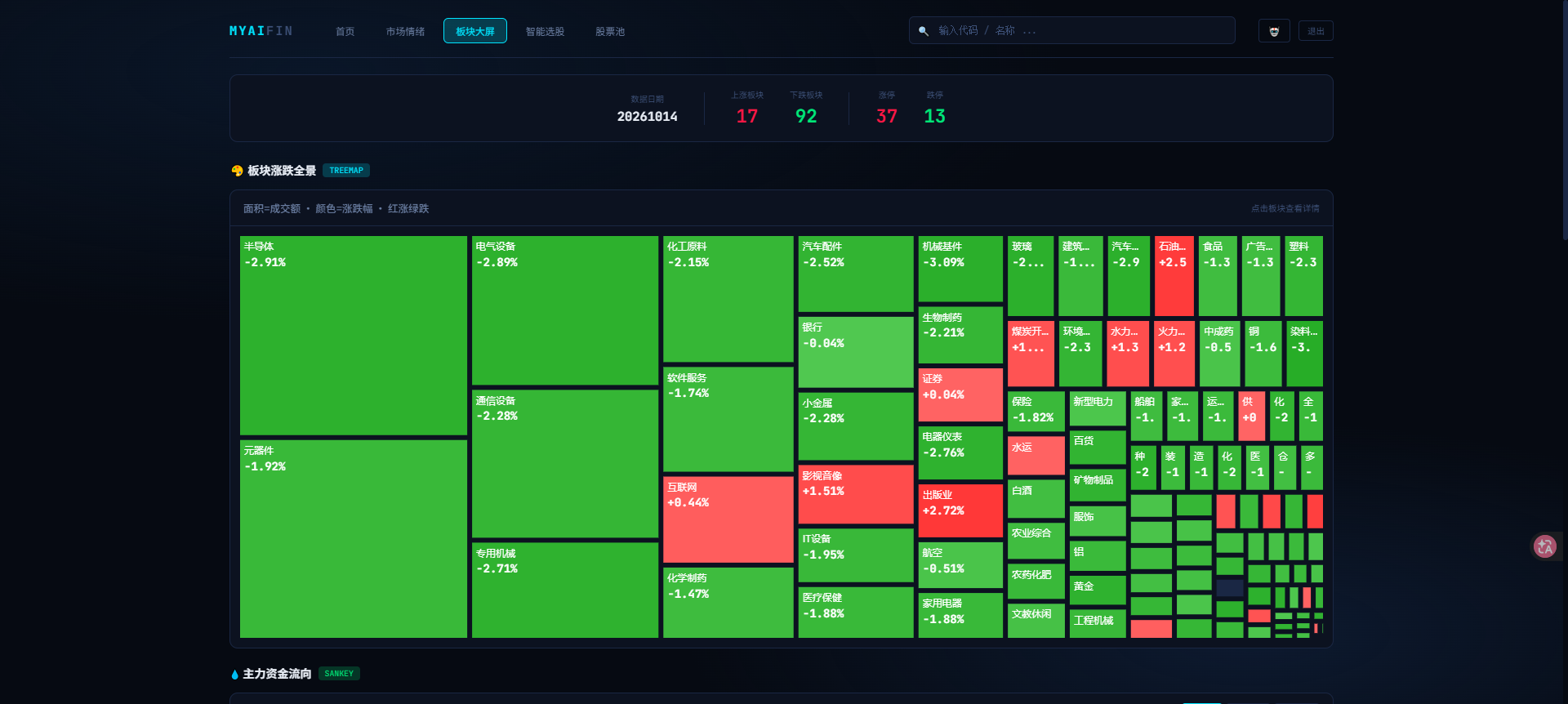Click the 航空 sector block

click(x=960, y=565)
